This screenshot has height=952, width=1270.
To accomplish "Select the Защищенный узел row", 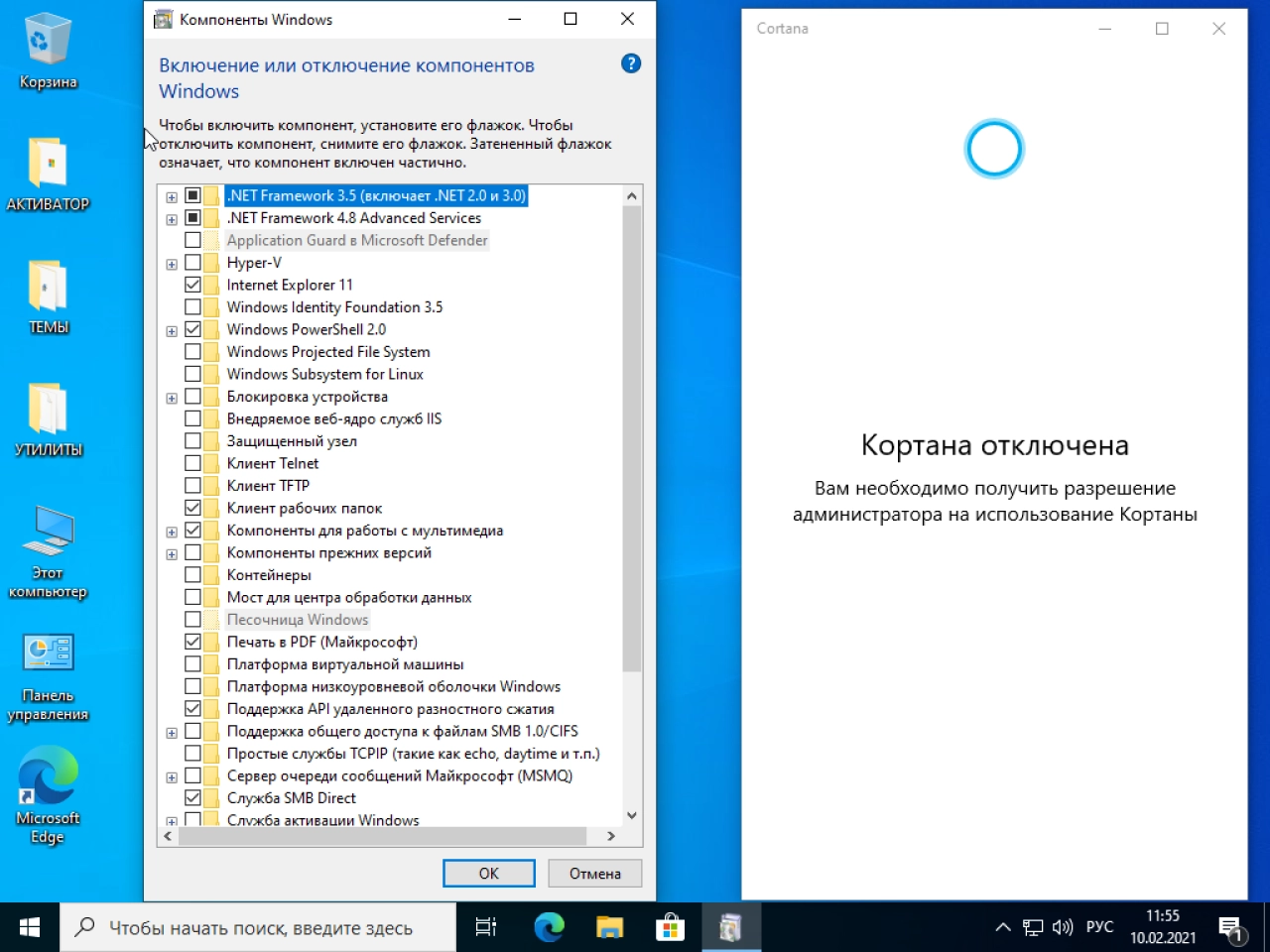I will (292, 441).
